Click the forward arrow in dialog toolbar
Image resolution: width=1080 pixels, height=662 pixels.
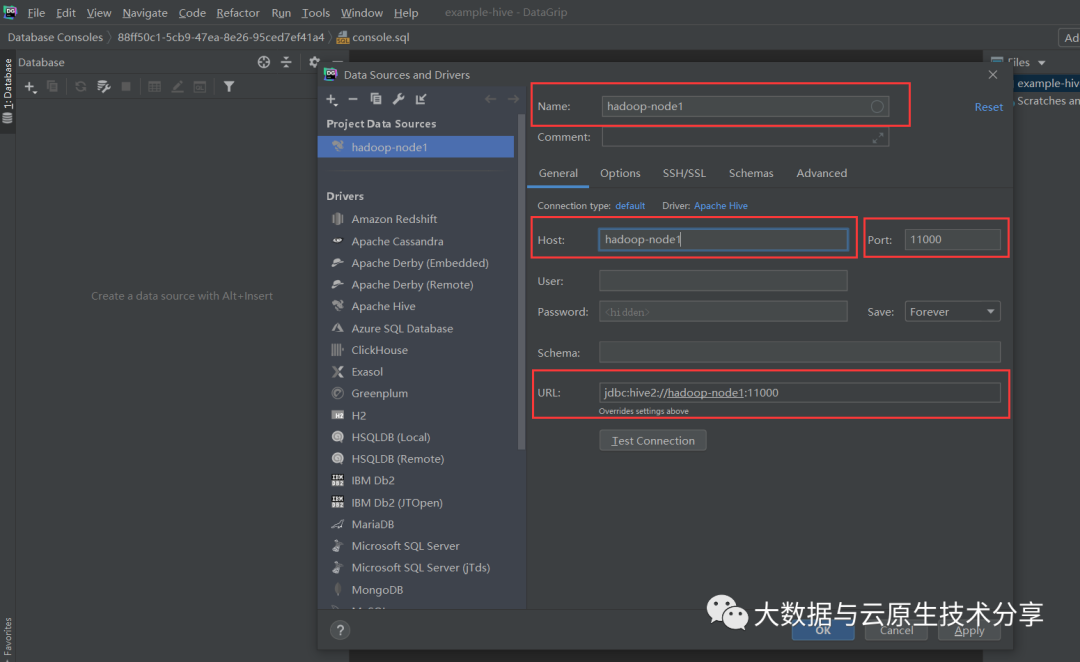pos(513,99)
